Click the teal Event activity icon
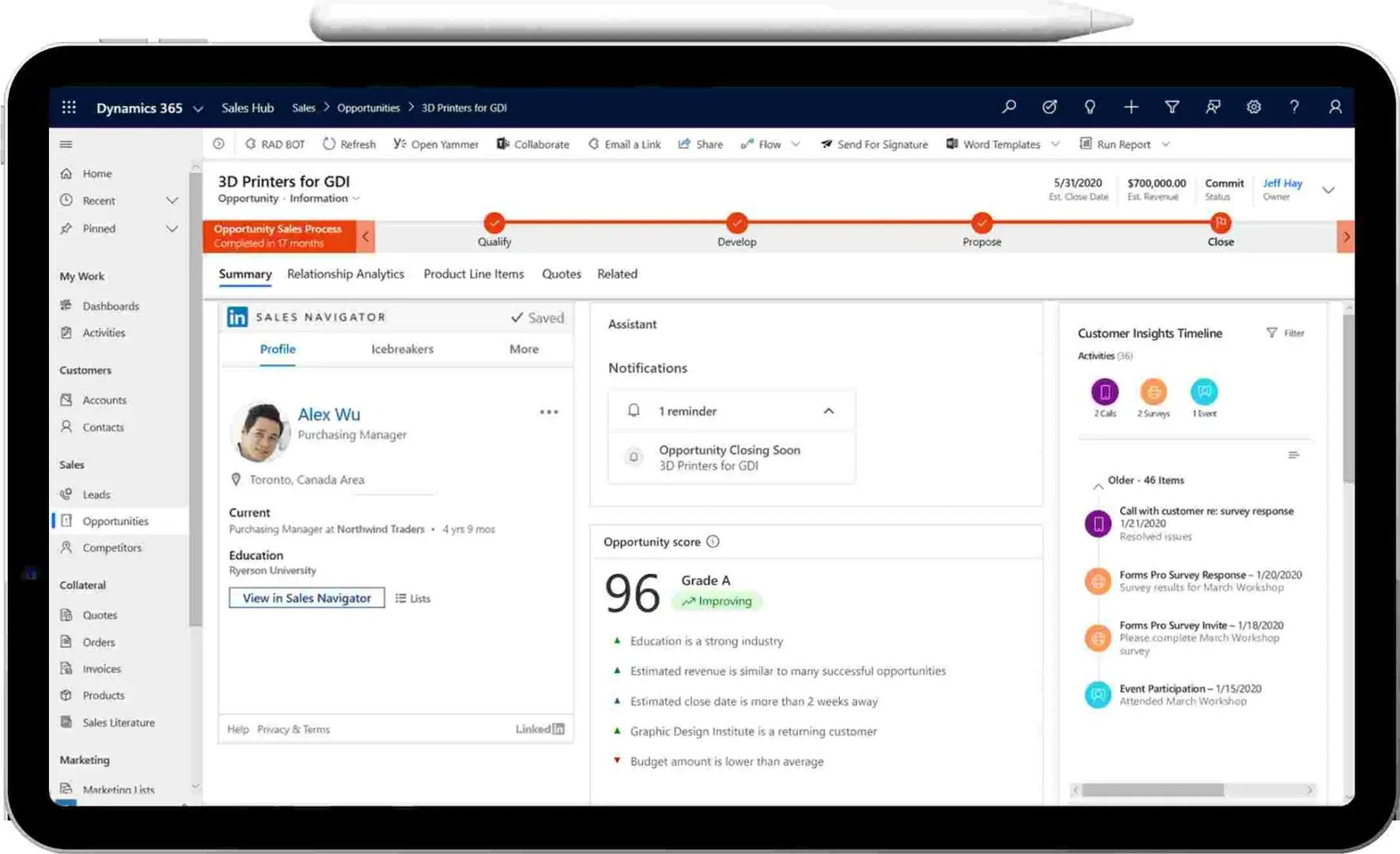 (1204, 391)
